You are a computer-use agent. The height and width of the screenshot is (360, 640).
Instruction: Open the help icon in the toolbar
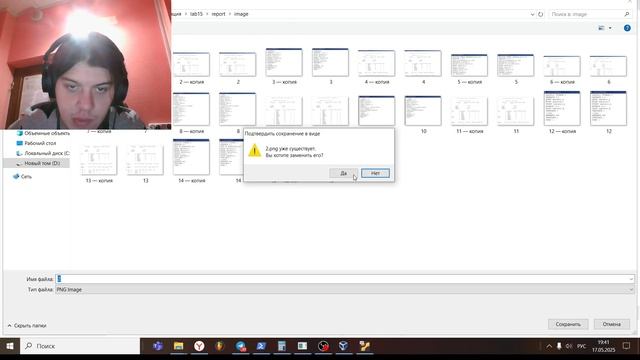pos(627,28)
